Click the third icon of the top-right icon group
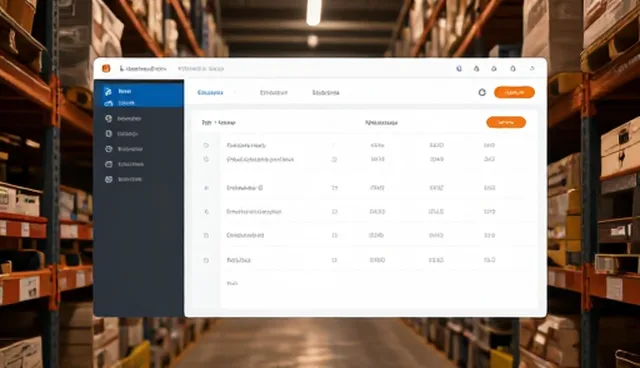Screen dimensions: 640x368 coord(494,69)
